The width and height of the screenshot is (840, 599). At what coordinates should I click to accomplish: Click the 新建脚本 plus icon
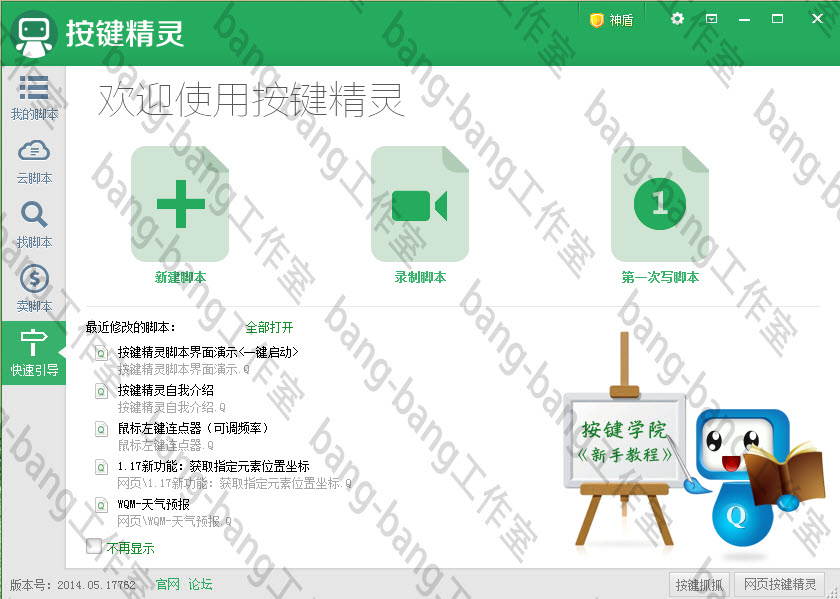point(180,203)
